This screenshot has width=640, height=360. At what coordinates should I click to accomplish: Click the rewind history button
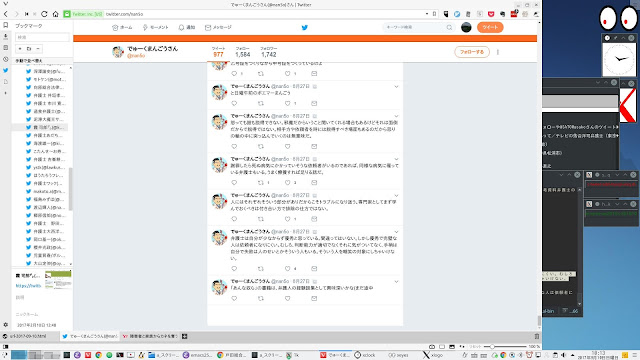[27, 14]
